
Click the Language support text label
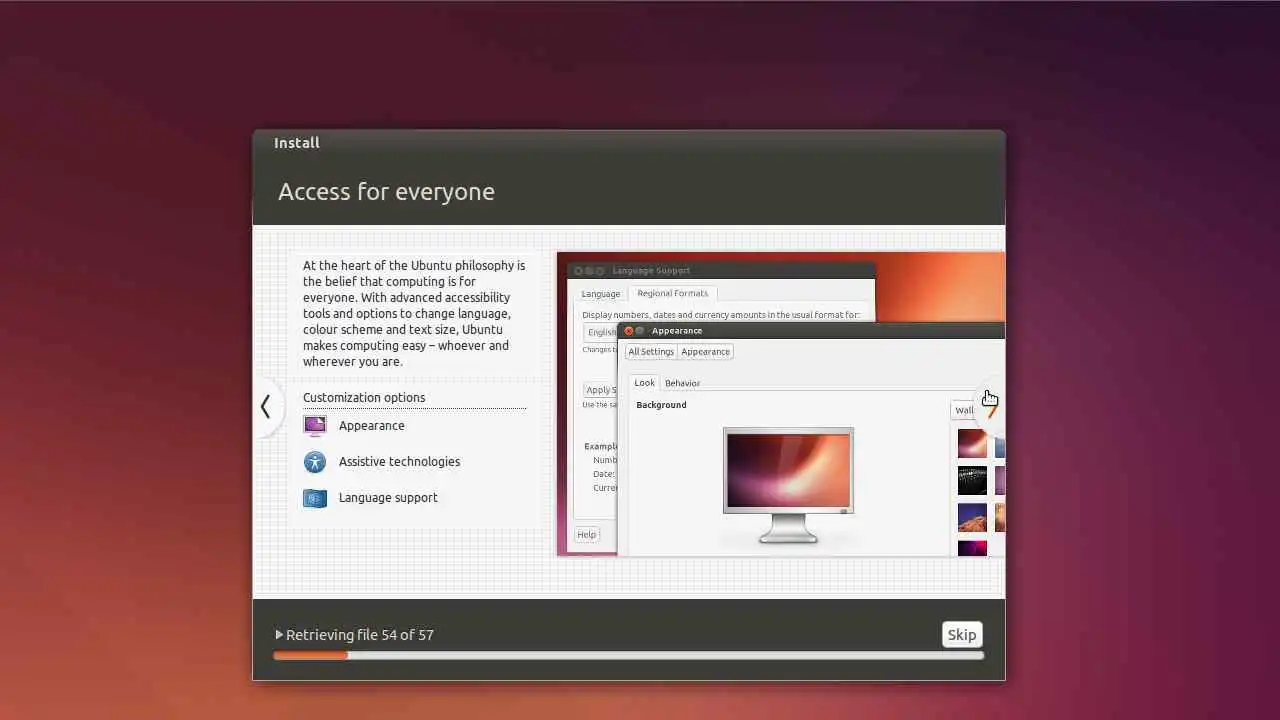(x=388, y=498)
